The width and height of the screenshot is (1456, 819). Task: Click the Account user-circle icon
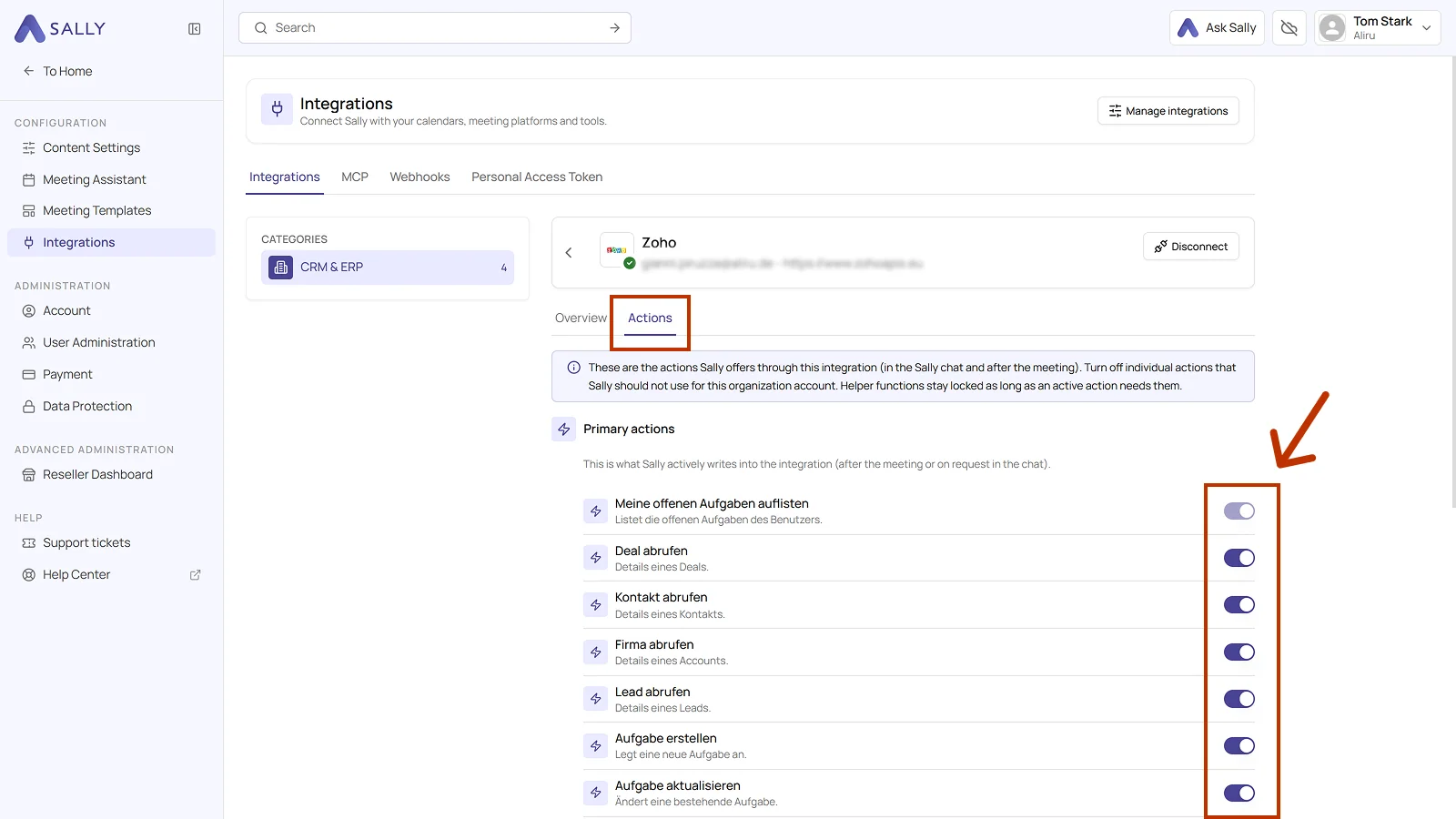coord(29,310)
